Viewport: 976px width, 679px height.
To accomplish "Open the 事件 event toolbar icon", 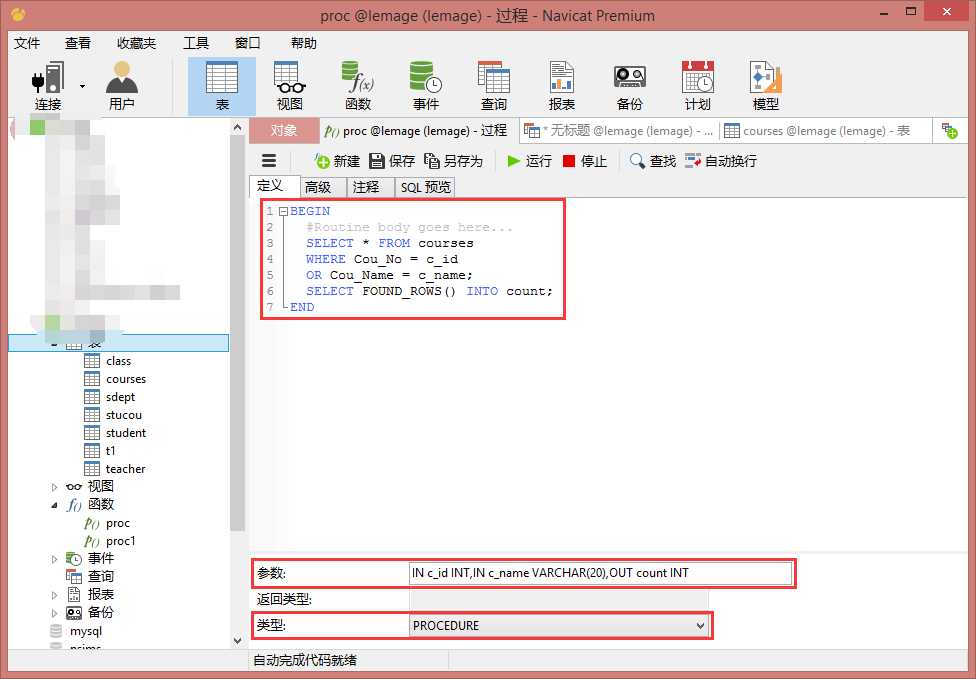I will tap(426, 86).
